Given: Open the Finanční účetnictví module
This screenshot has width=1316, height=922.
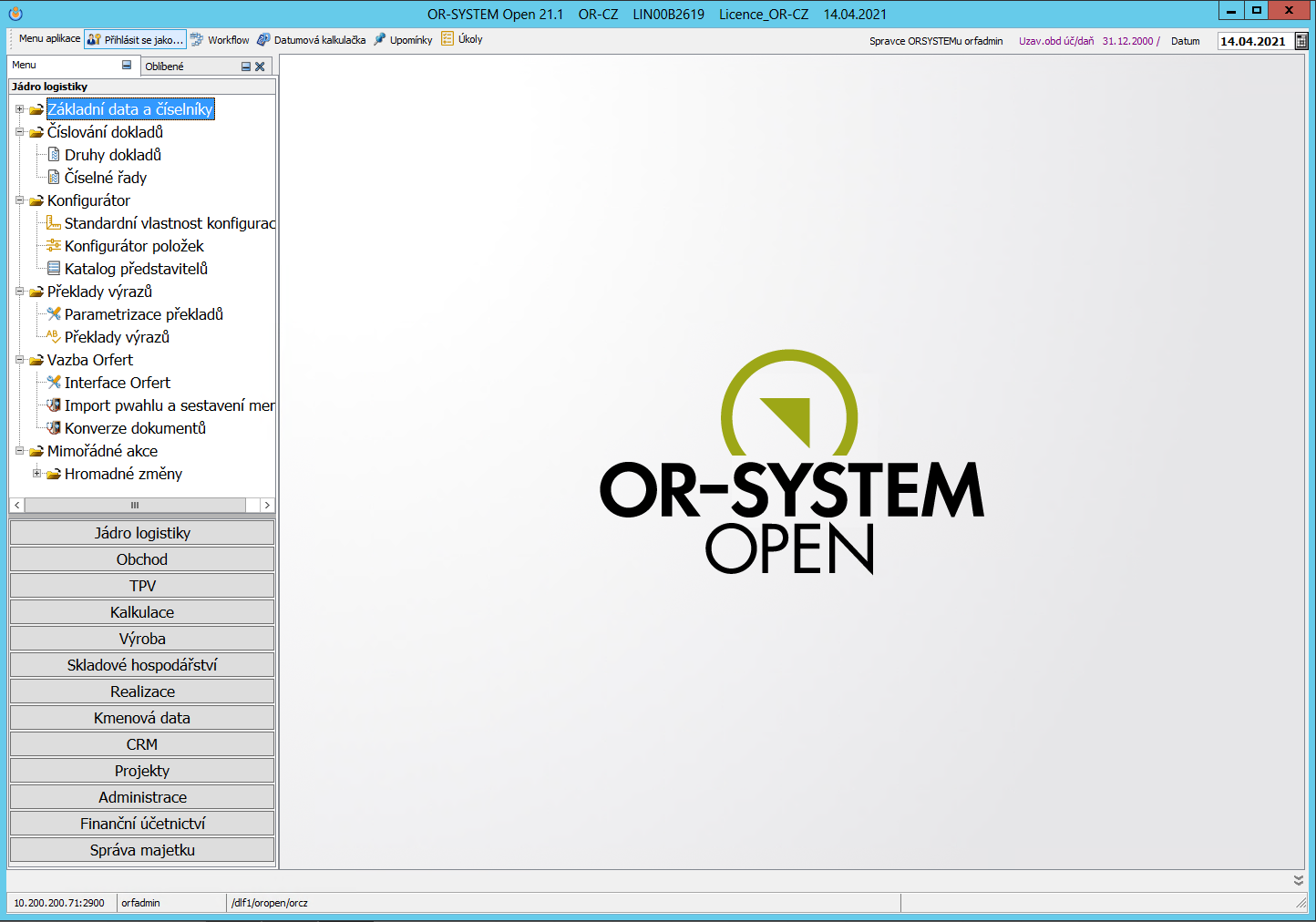Looking at the screenshot, I should (x=142, y=824).
